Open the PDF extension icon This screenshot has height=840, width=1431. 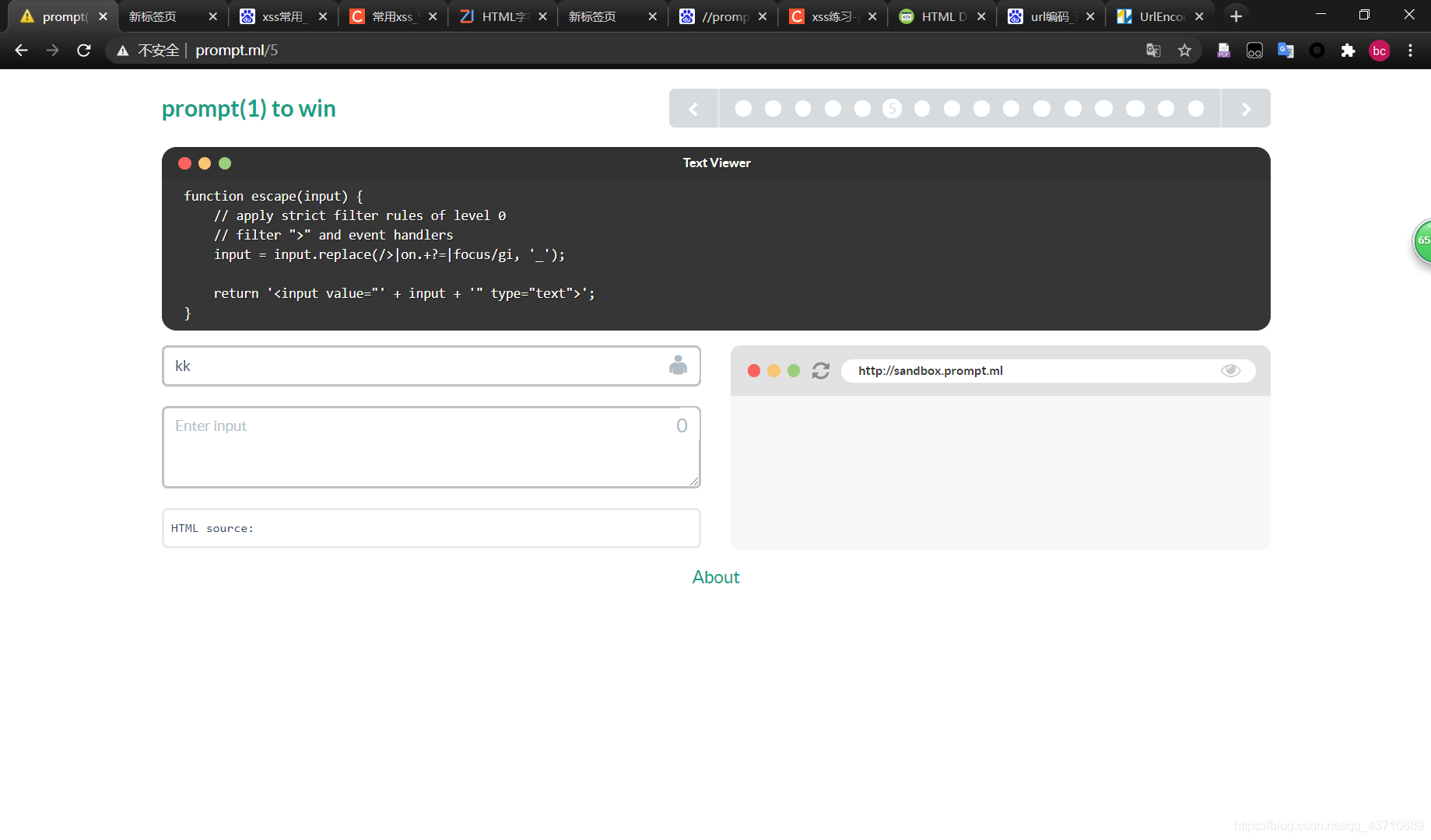tap(1223, 51)
